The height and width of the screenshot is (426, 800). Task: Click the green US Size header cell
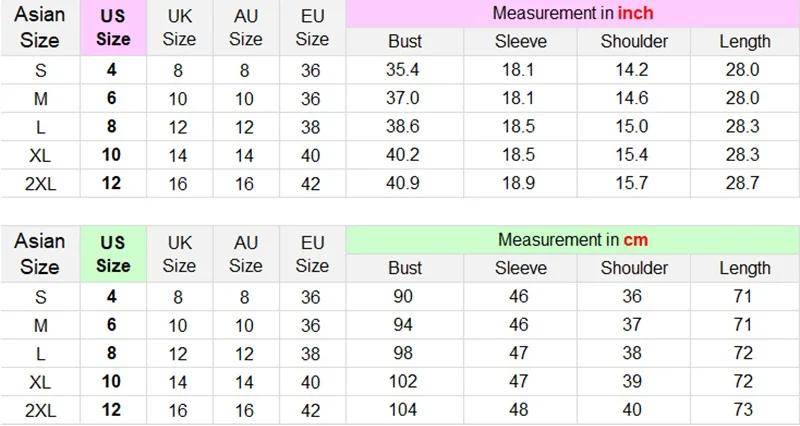point(113,254)
